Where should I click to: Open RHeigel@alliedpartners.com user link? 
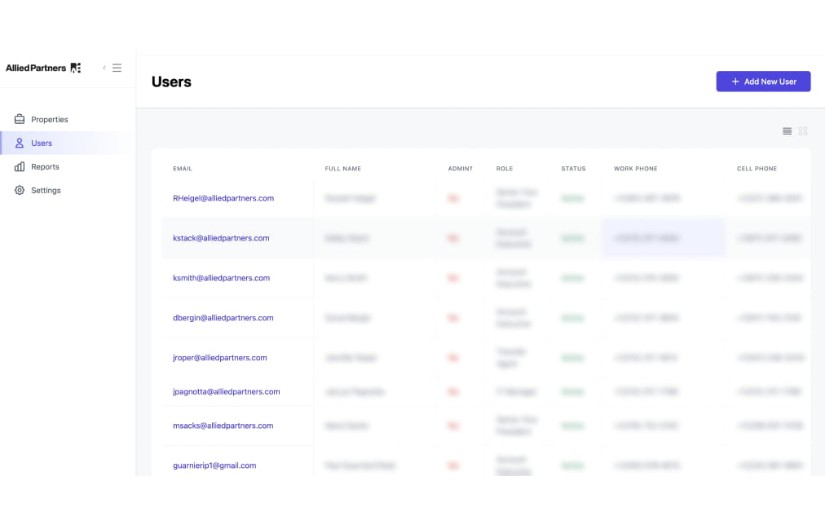(223, 198)
